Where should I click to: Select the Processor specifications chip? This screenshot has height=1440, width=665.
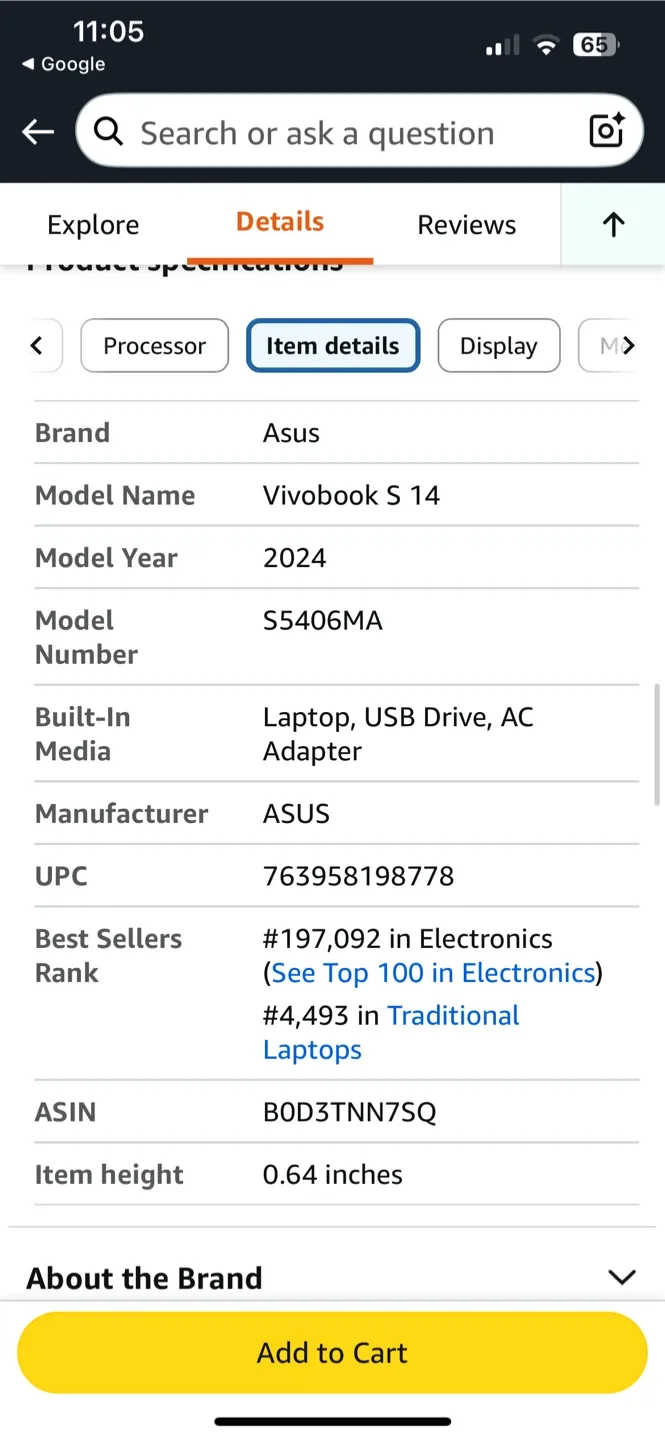[x=154, y=345]
